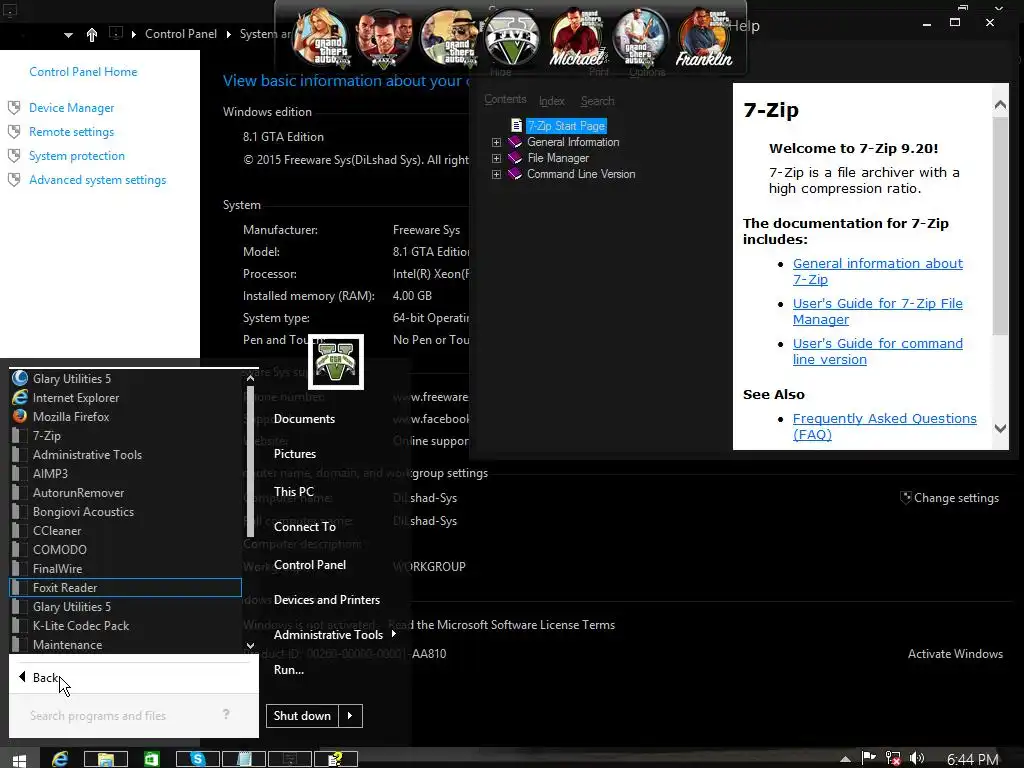The image size is (1024, 768).
Task: Open Frequently Asked Questions (FAQ) link
Action: point(884,426)
